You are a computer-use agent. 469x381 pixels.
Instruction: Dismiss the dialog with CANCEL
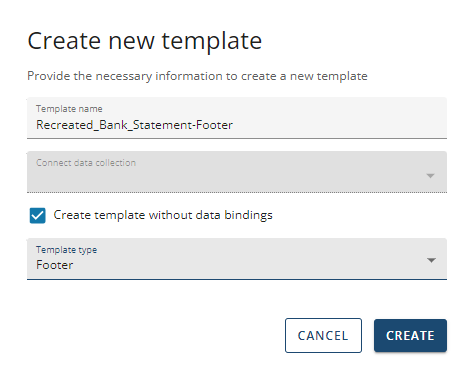[323, 336]
